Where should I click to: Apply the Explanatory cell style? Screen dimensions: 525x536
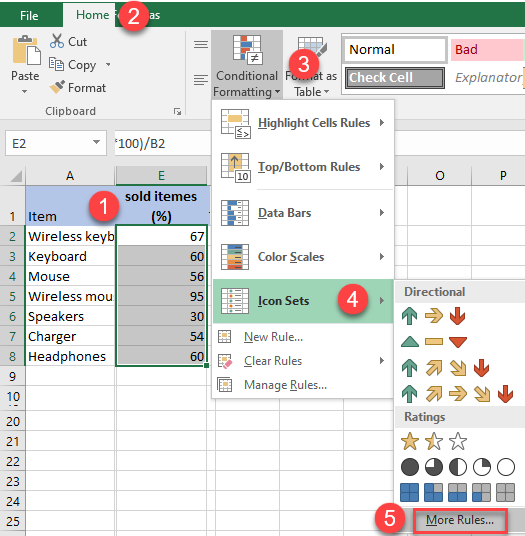coord(488,78)
